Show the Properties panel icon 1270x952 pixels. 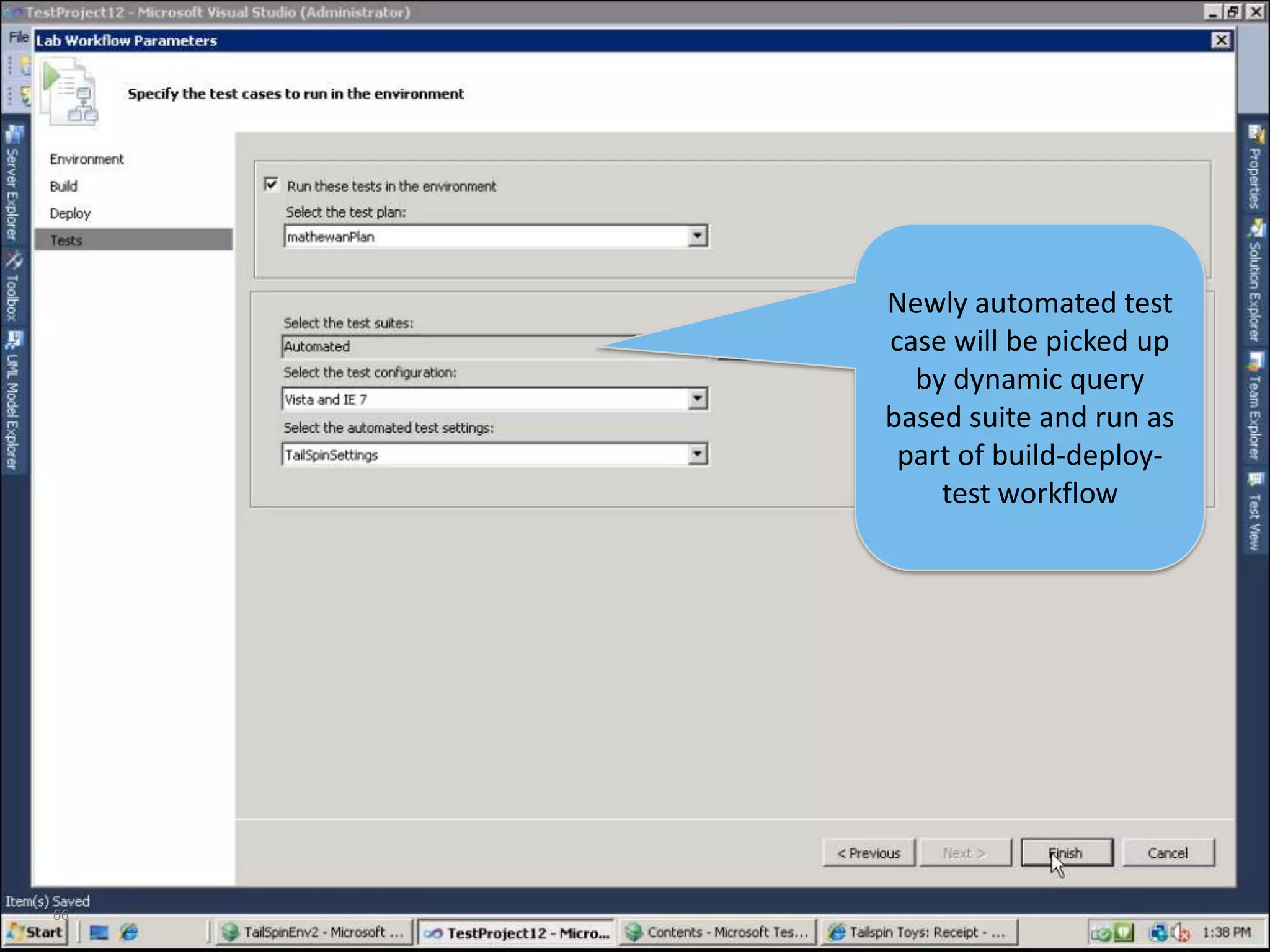click(1255, 134)
